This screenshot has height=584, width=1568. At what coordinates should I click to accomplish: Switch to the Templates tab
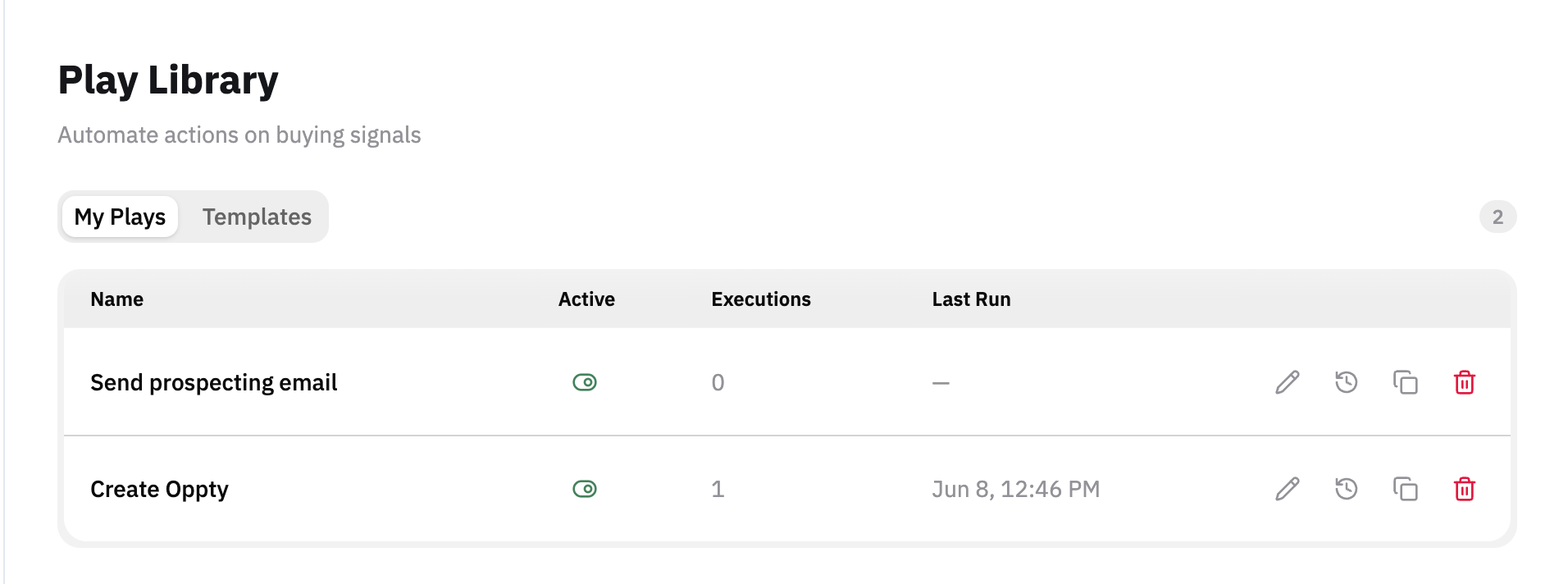click(257, 217)
